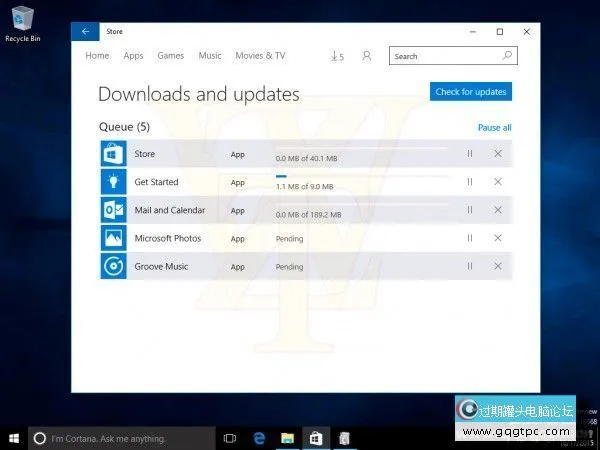Switch to the Movies & TV tab
The width and height of the screenshot is (600, 450).
[260, 56]
